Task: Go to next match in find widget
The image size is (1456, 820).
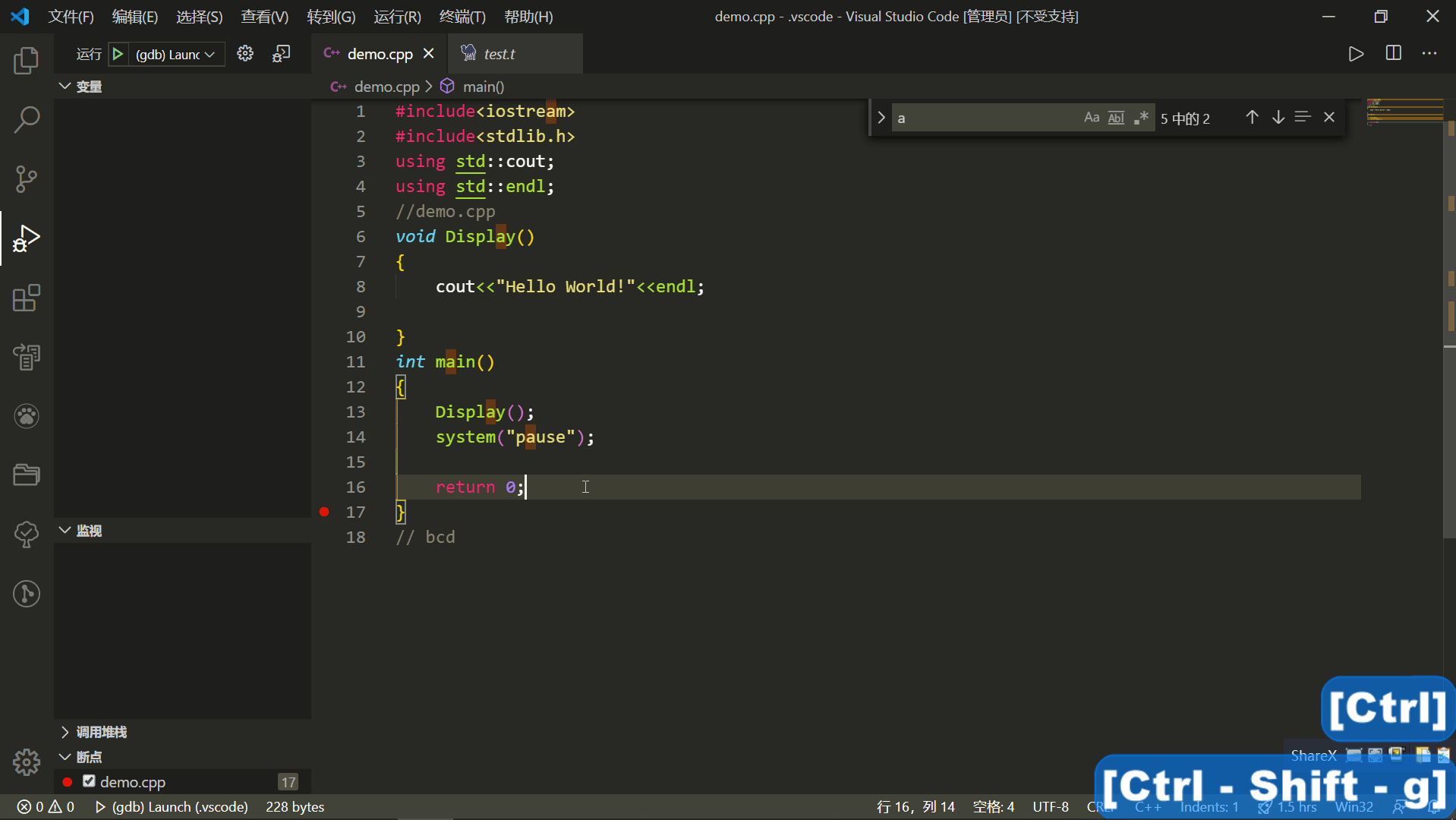Action: point(1278,117)
